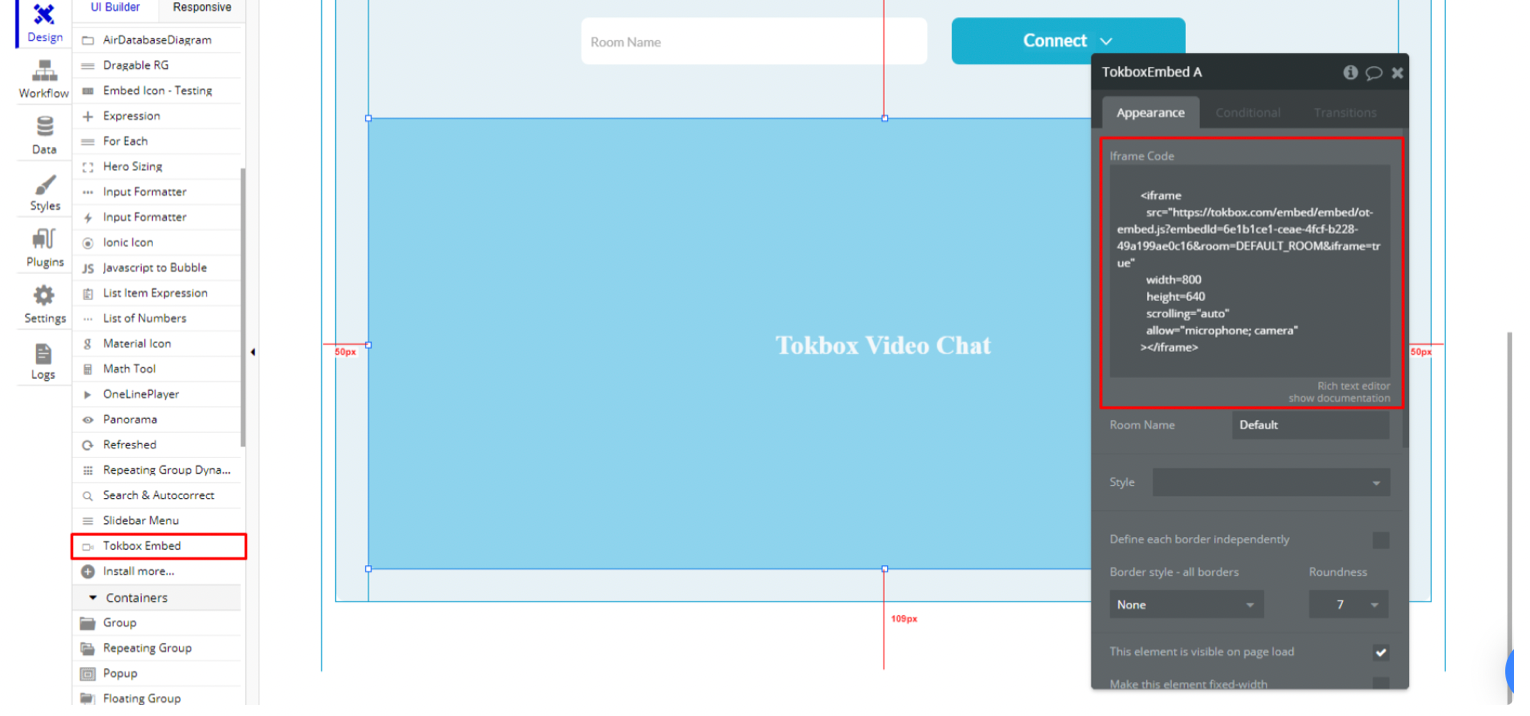Select the Repeating Group container

click(158, 648)
